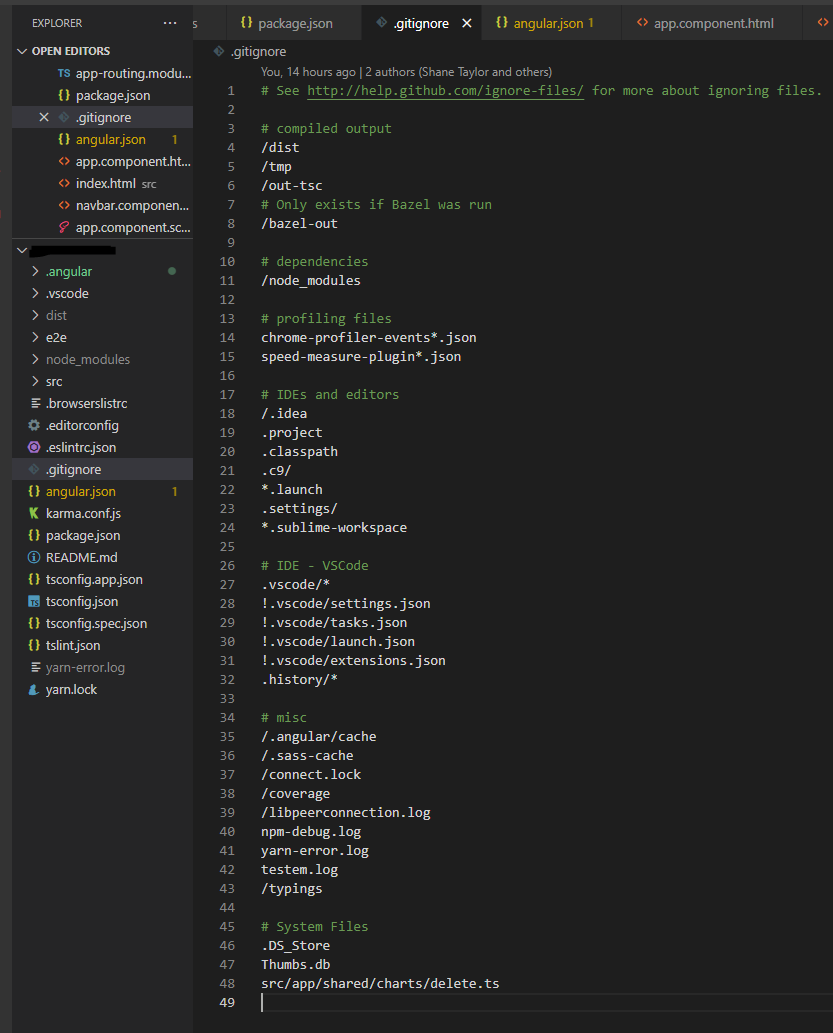Click the app.component.scss Sass icon
Viewport: 833px width, 1033px height.
[x=64, y=227]
